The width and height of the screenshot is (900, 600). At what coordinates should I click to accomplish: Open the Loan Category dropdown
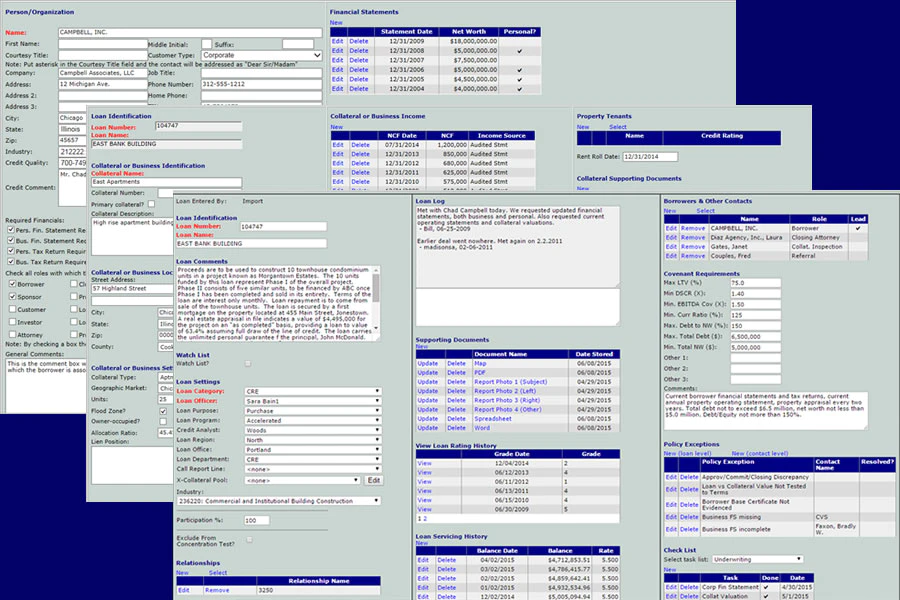(313, 392)
